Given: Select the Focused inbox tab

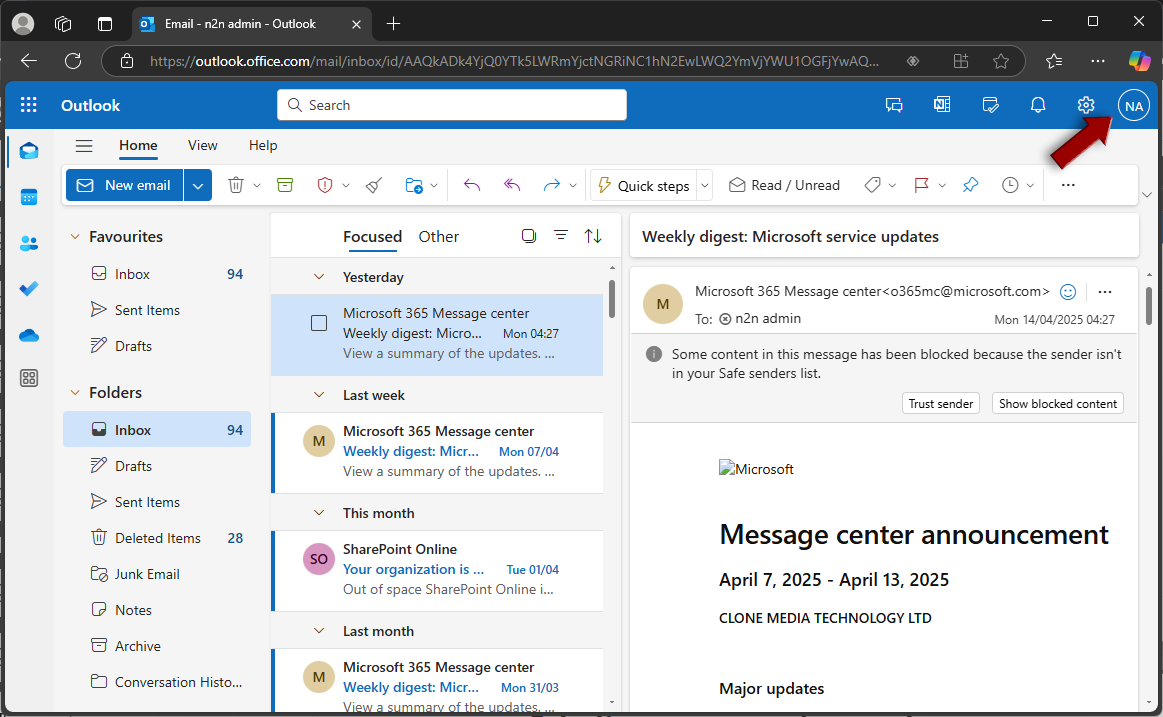Looking at the screenshot, I should coord(372,237).
